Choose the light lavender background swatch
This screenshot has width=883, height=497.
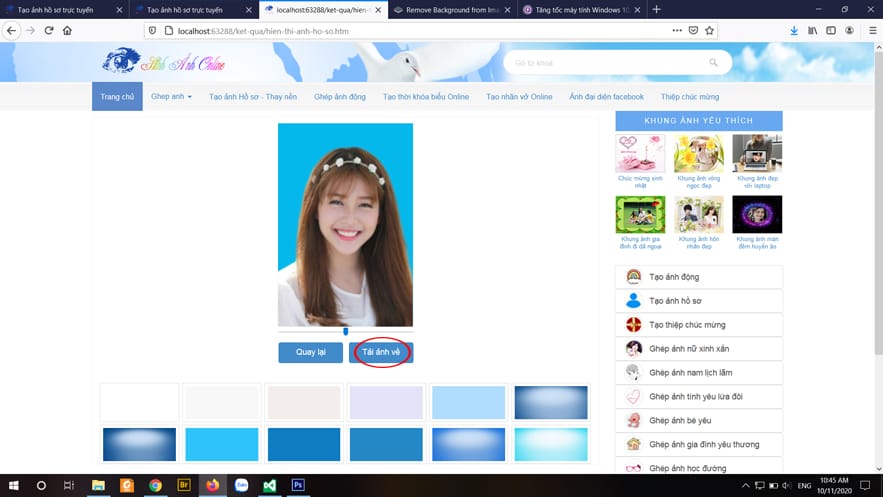pyautogui.click(x=386, y=402)
